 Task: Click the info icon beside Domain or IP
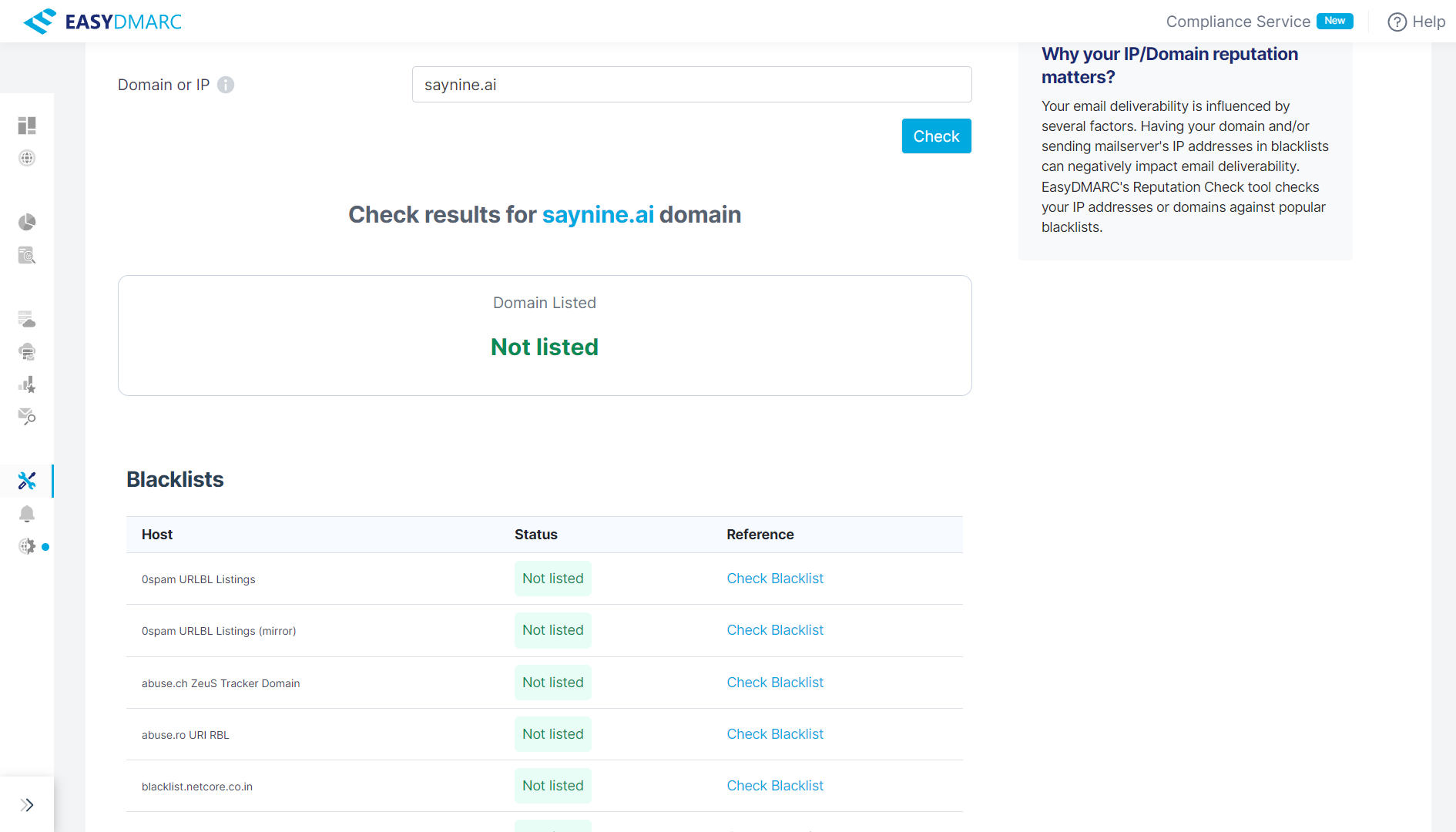226,85
